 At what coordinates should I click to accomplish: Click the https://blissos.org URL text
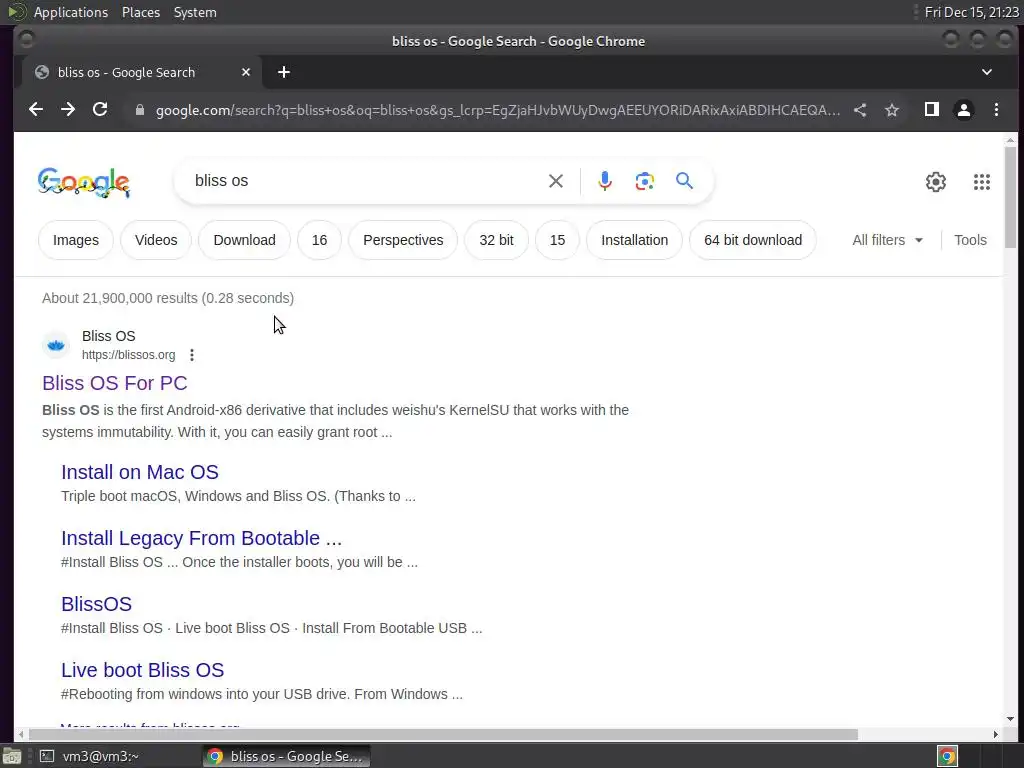coord(129,355)
